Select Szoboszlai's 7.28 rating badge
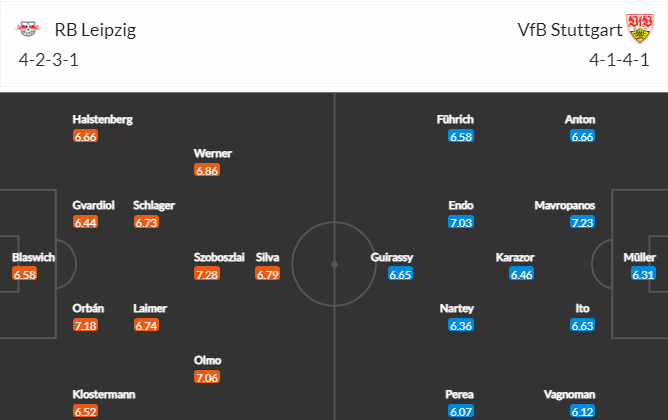 pyautogui.click(x=207, y=274)
